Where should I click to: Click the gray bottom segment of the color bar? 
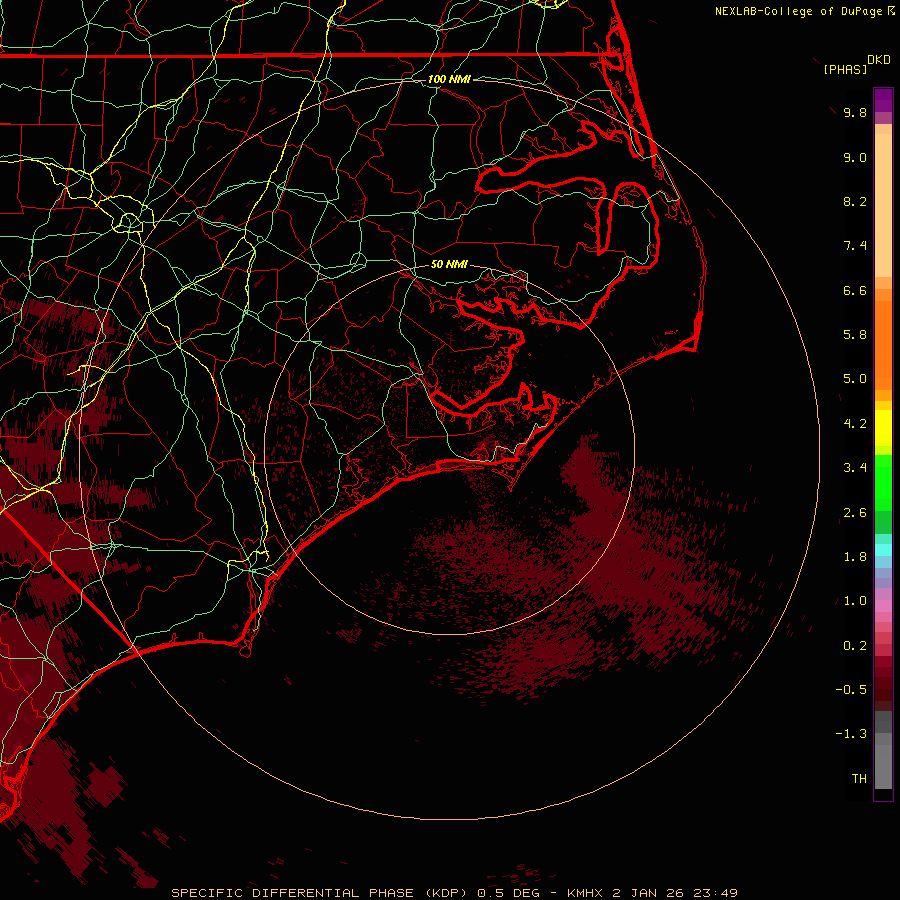pos(883,767)
